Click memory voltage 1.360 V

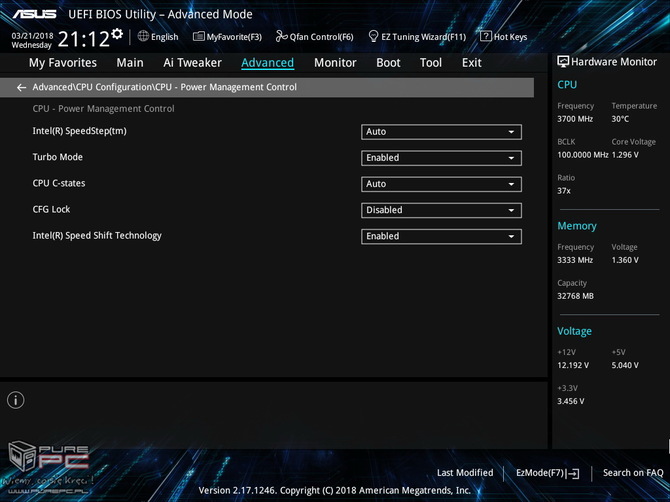coord(625,260)
